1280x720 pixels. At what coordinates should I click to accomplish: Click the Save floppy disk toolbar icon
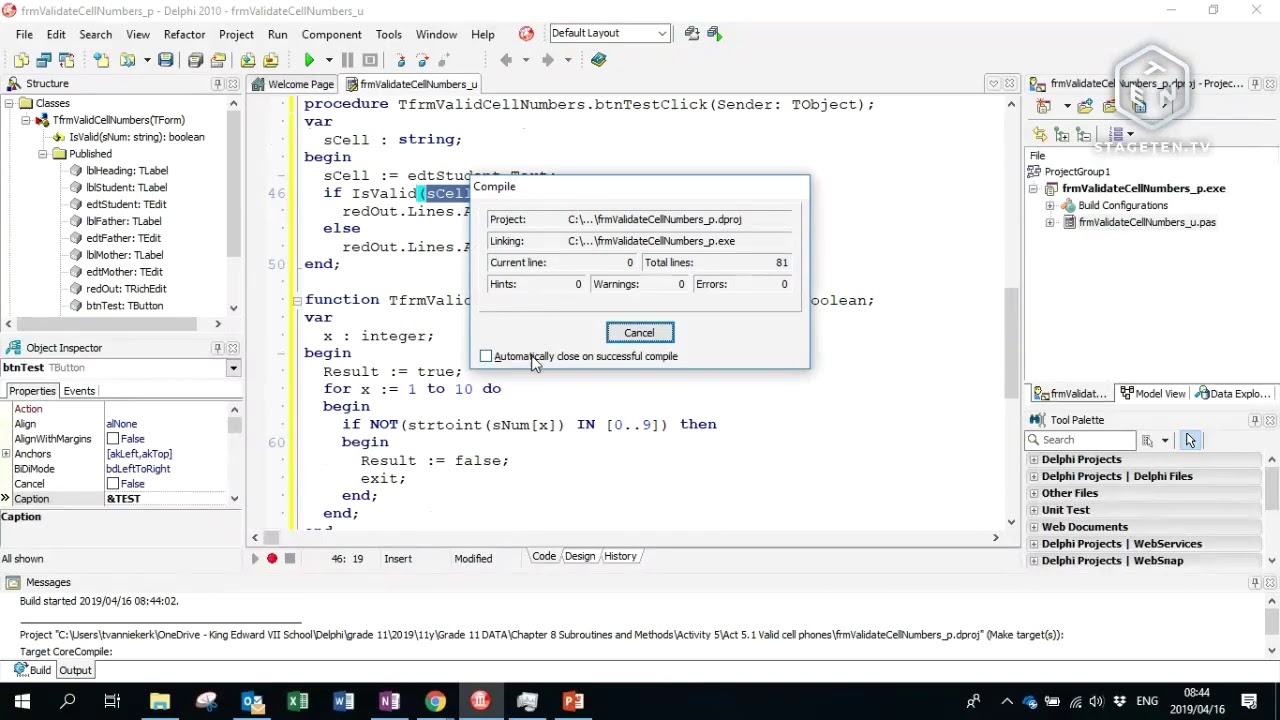[x=165, y=60]
